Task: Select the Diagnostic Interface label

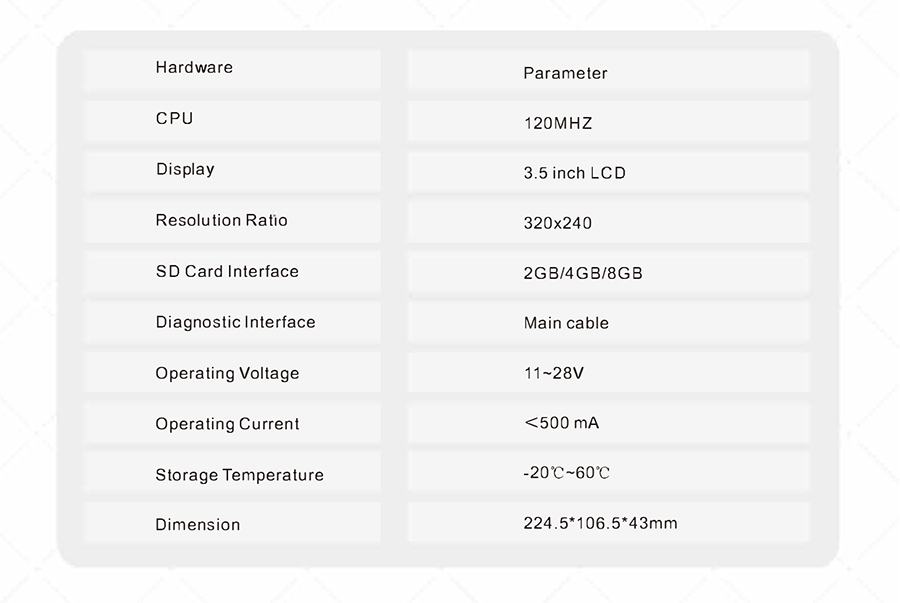Action: [235, 322]
